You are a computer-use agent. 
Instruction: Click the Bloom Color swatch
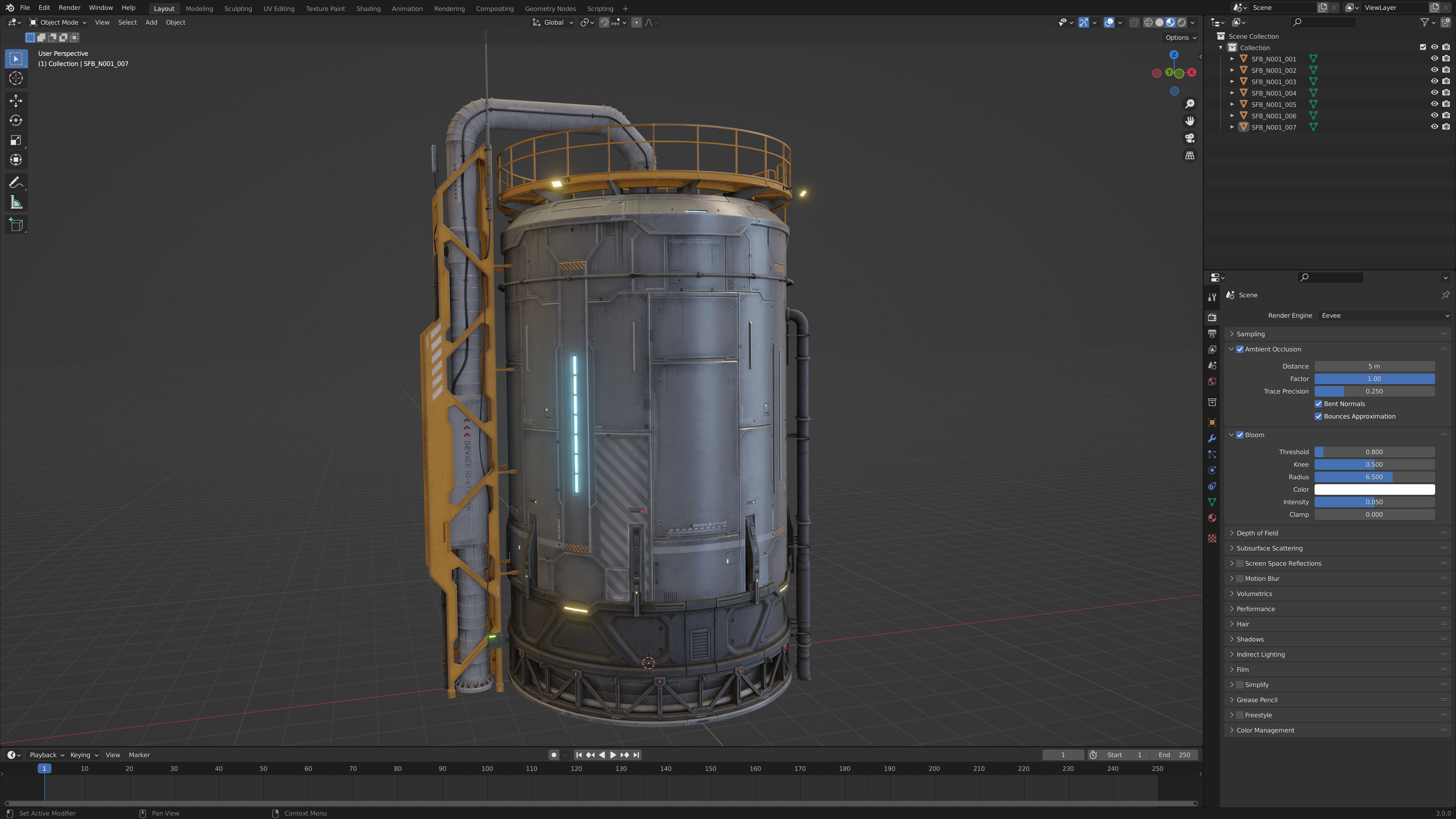(1374, 490)
